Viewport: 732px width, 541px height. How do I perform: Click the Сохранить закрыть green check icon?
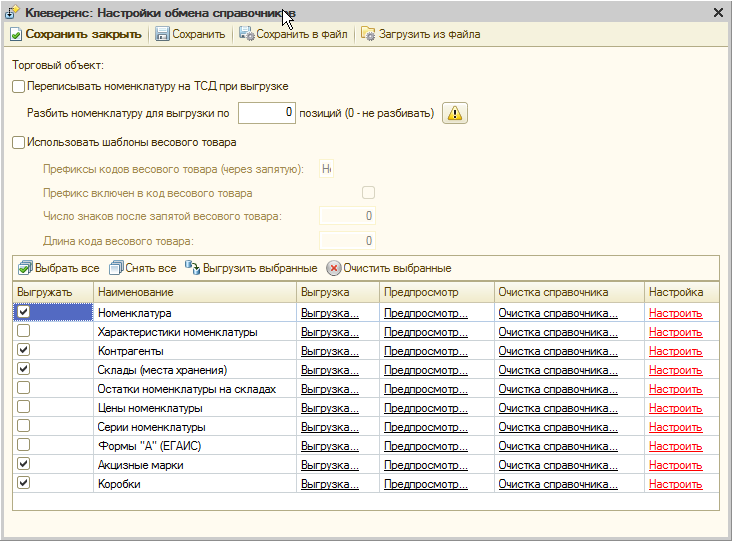tap(16, 35)
